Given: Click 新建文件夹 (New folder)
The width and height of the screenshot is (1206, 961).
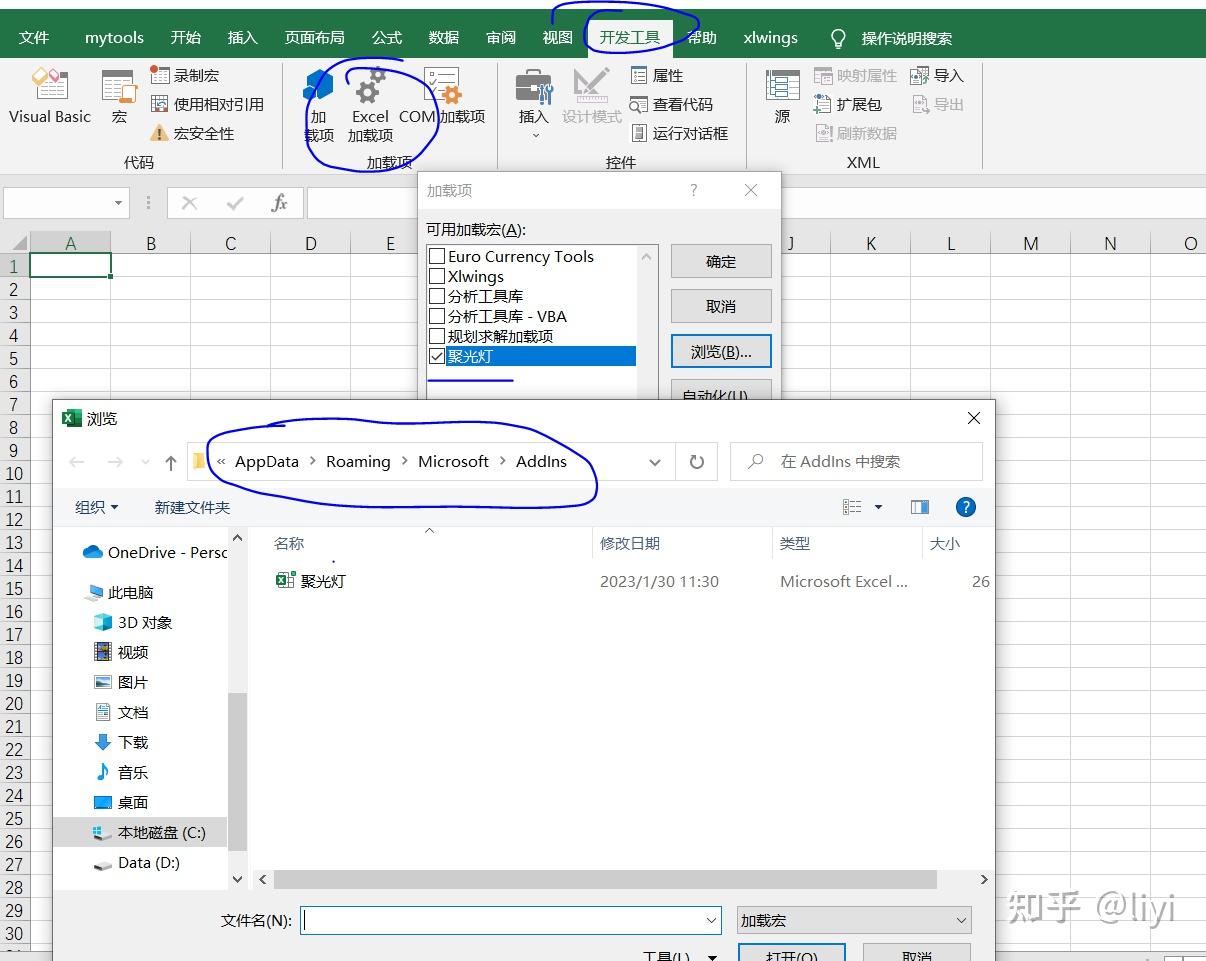Looking at the screenshot, I should pos(192,507).
